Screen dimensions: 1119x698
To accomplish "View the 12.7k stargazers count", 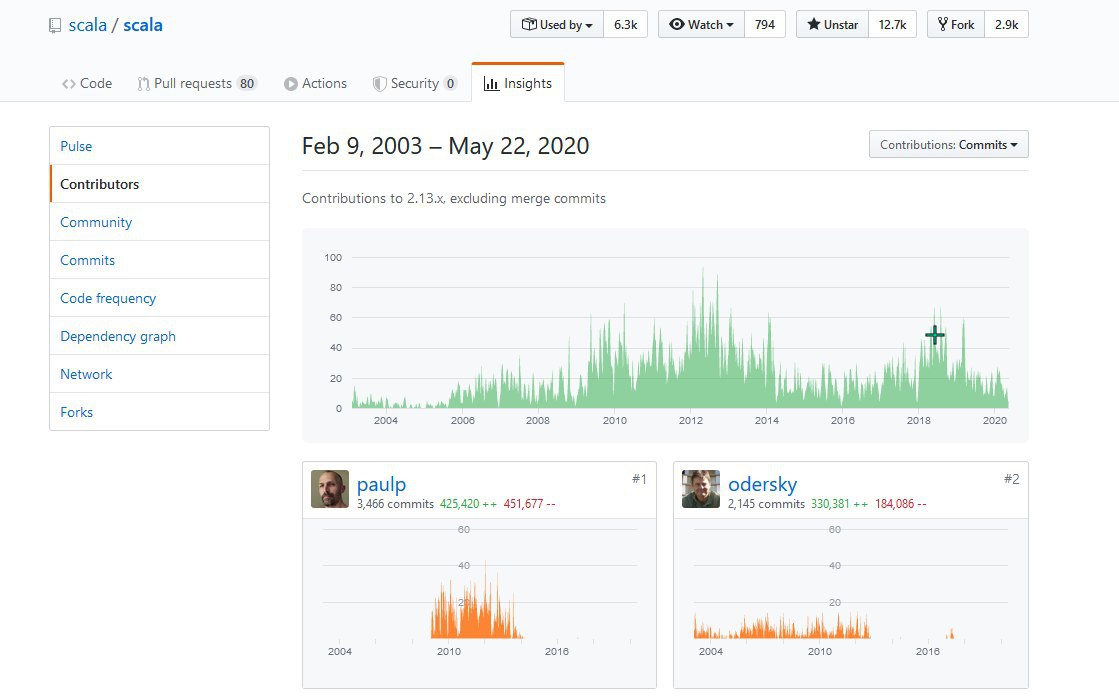I will (x=892, y=24).
